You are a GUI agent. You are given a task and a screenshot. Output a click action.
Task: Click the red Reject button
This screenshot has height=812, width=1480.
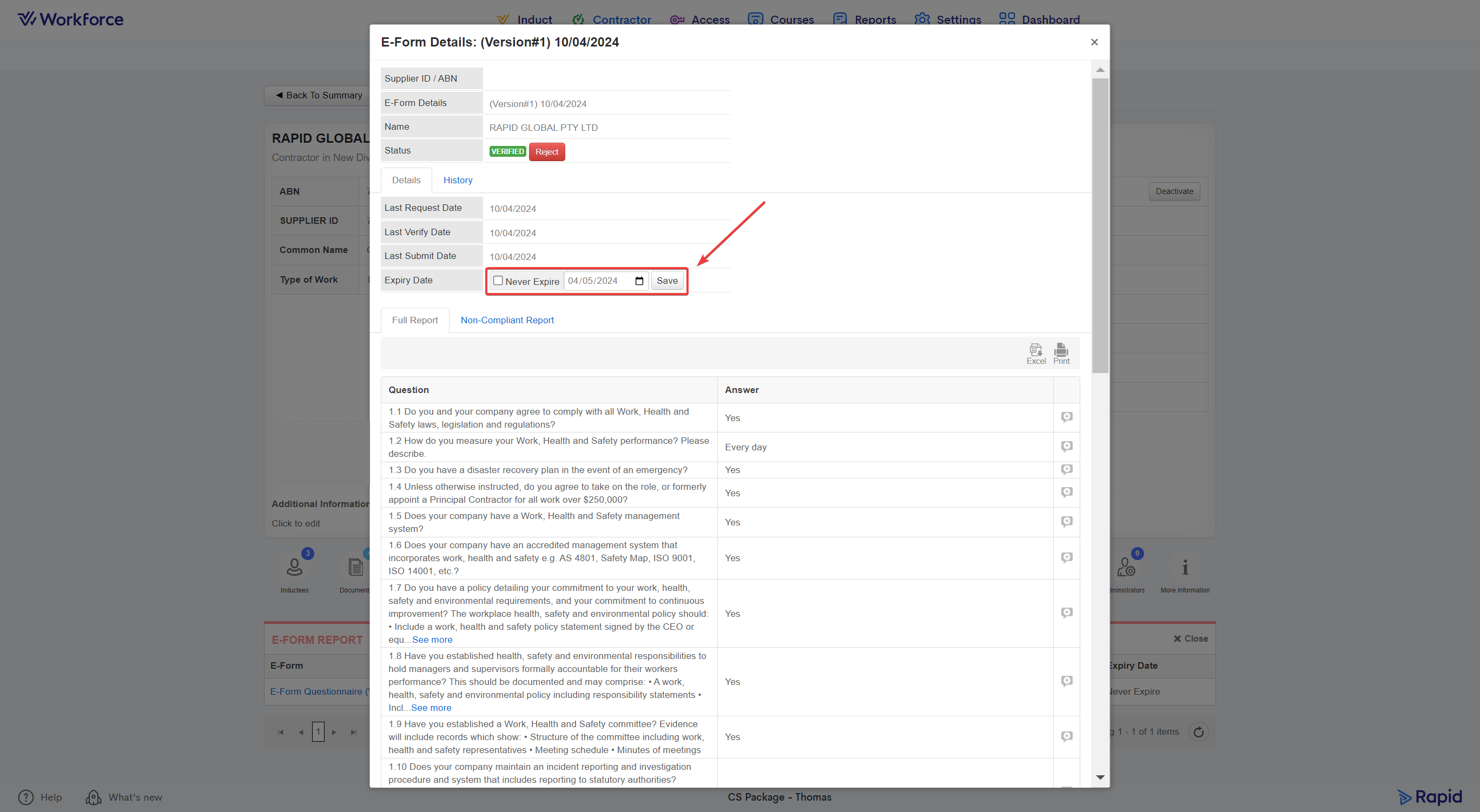[x=546, y=151]
